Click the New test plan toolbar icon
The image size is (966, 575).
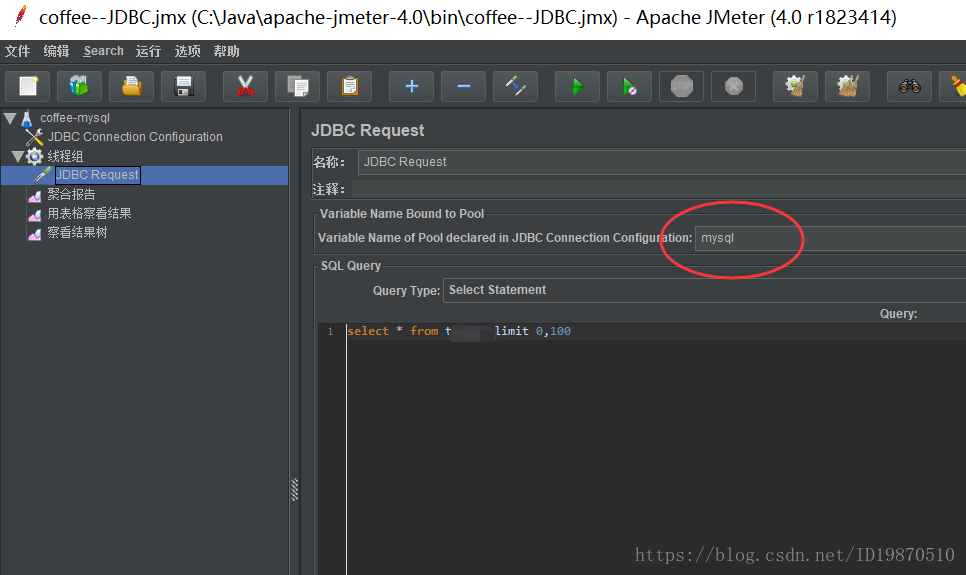tap(28, 86)
